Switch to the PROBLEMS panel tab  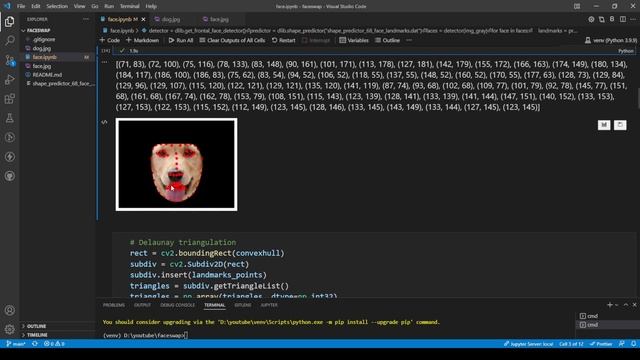coord(114,305)
